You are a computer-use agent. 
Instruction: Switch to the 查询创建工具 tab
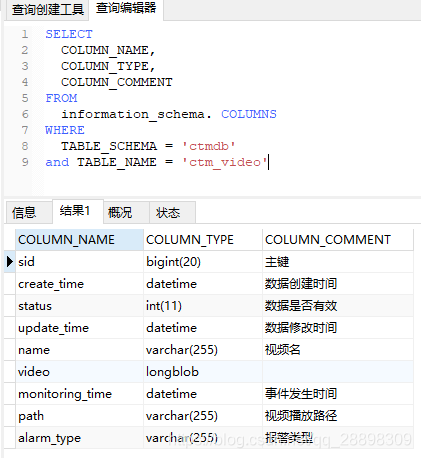[x=48, y=10]
